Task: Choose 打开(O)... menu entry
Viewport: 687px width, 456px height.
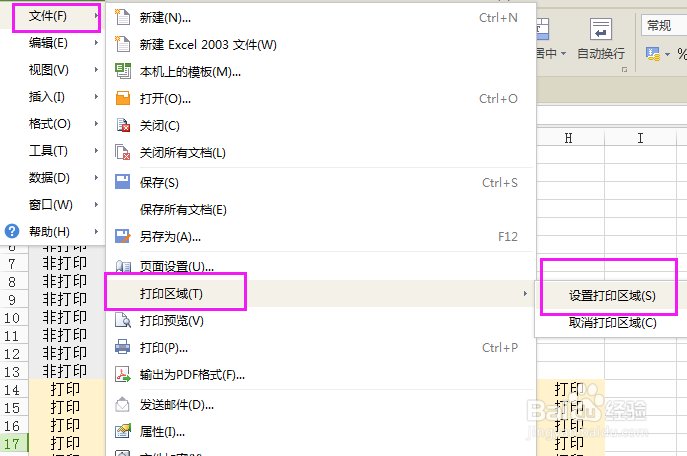Action: pos(321,99)
